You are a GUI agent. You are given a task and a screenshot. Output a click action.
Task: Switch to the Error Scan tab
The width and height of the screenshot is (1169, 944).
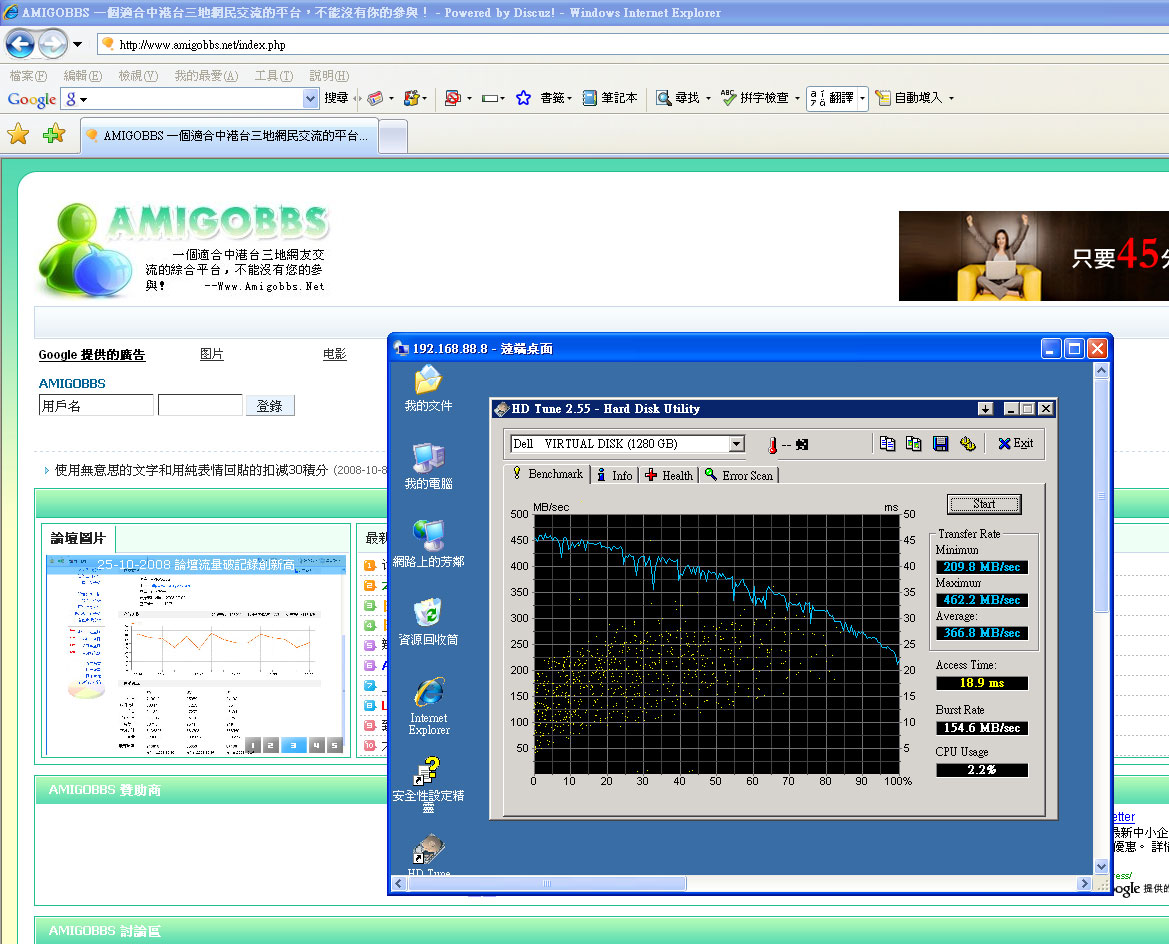coord(739,475)
